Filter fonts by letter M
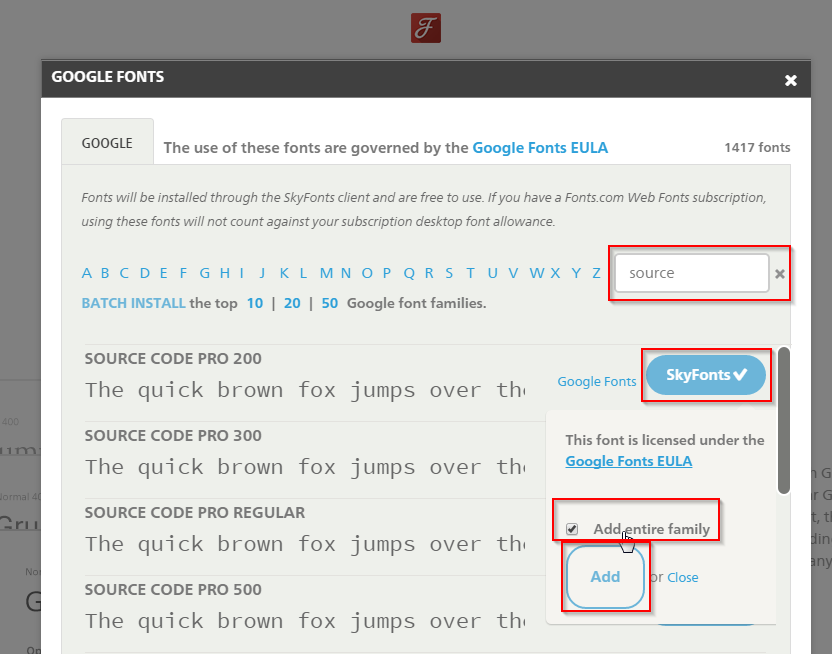The image size is (832, 654). [326, 273]
